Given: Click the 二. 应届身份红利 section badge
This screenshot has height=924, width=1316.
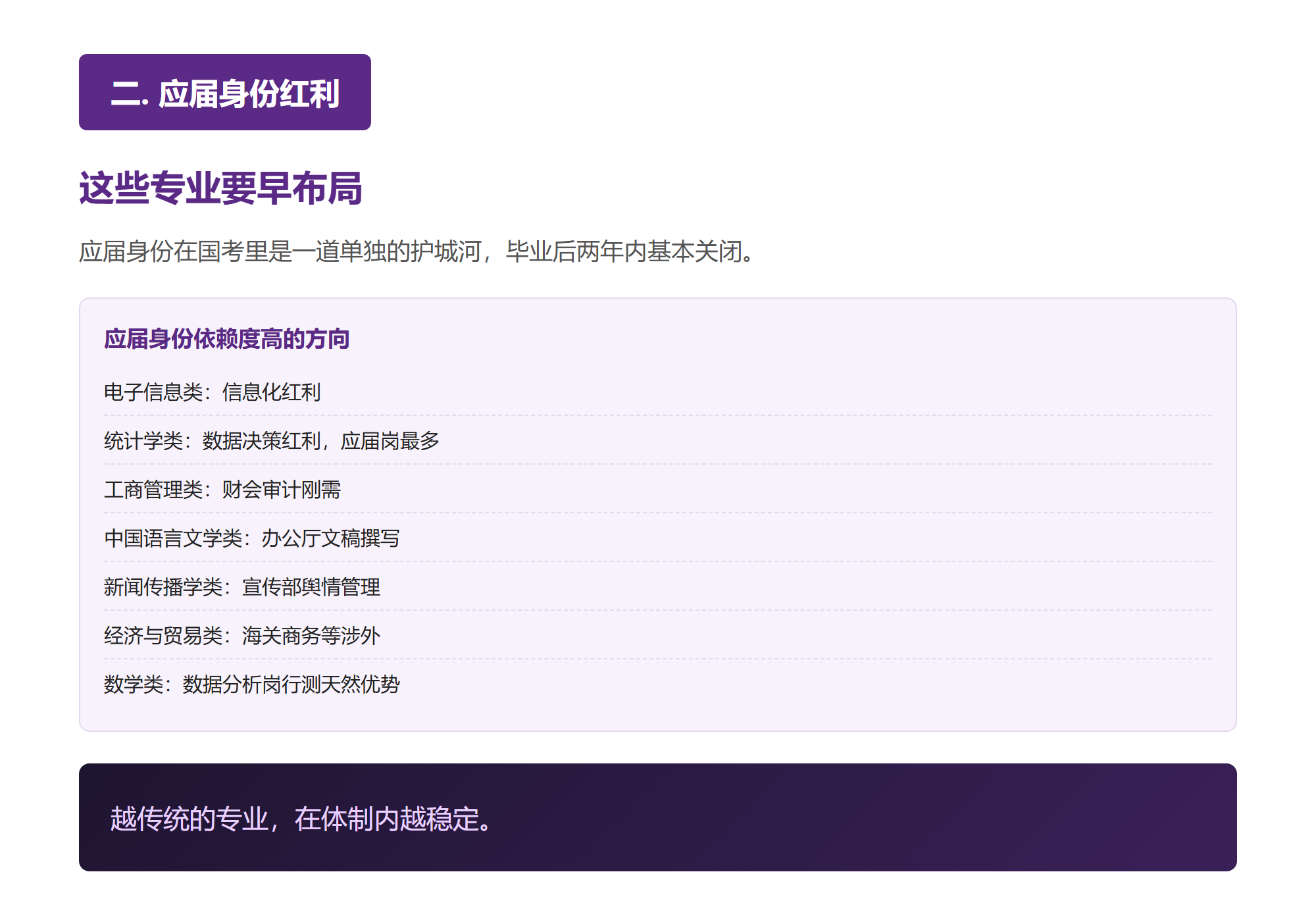Looking at the screenshot, I should pyautogui.click(x=225, y=92).
